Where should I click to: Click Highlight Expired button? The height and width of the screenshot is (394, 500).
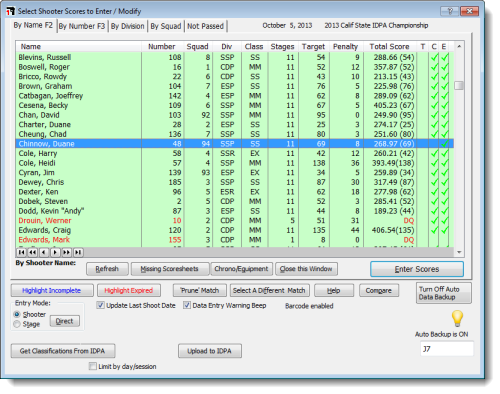(129, 290)
